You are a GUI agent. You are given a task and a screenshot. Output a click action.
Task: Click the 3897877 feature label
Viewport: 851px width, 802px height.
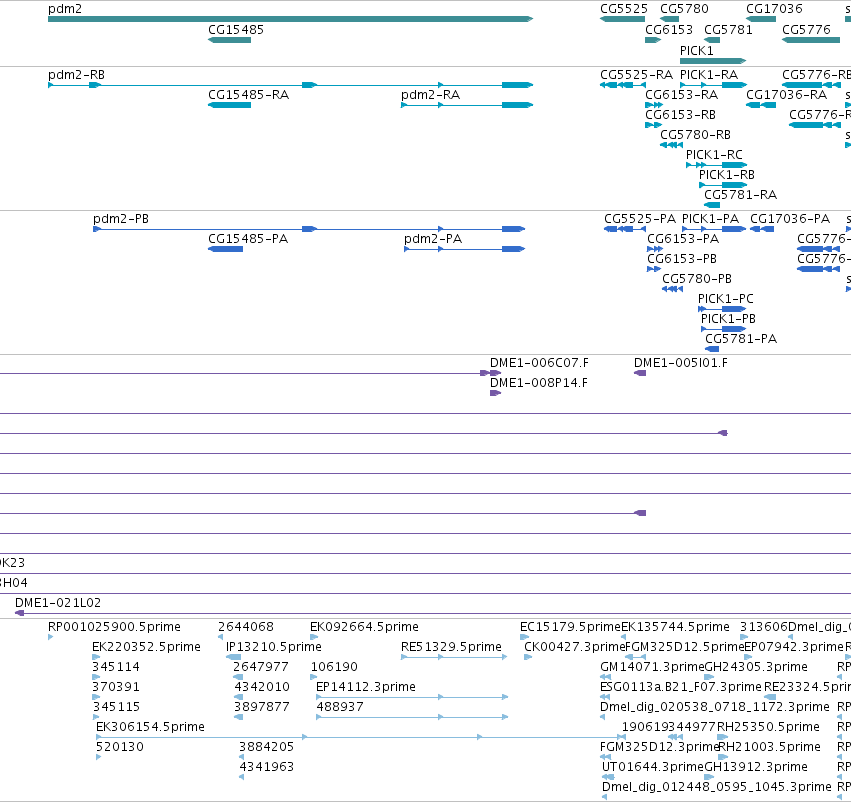click(262, 707)
